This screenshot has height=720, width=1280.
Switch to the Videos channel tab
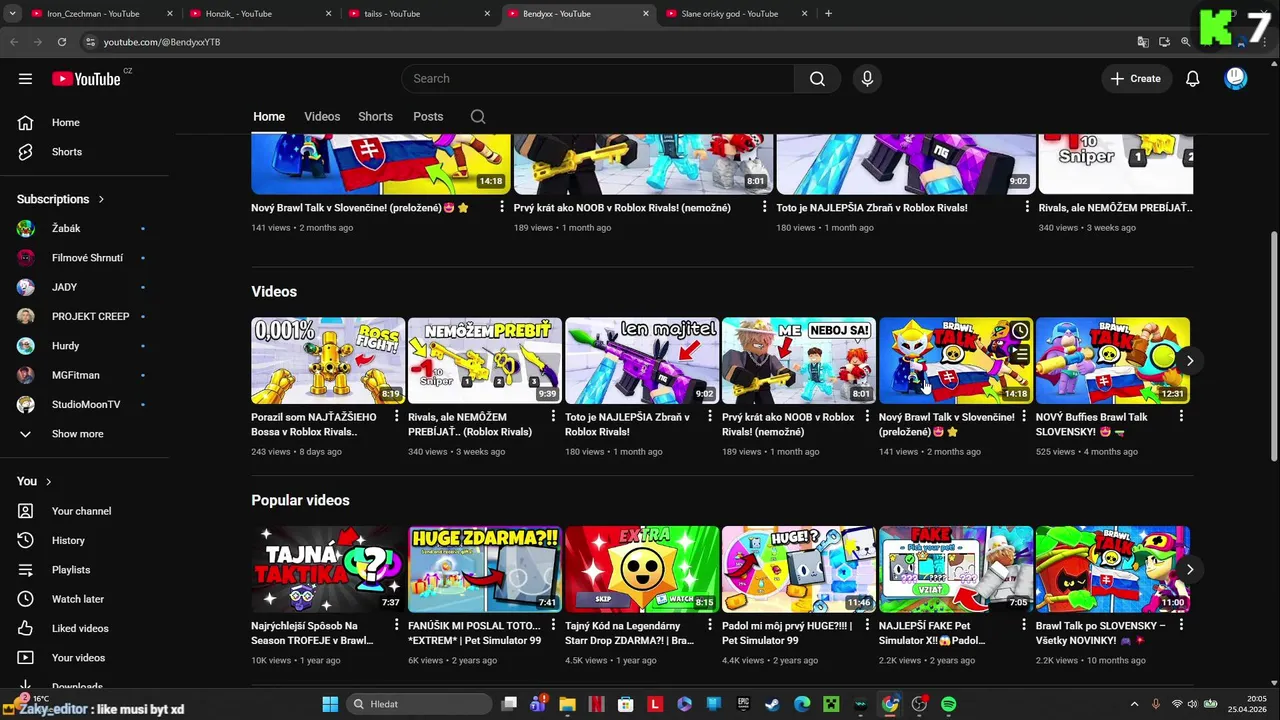point(322,117)
